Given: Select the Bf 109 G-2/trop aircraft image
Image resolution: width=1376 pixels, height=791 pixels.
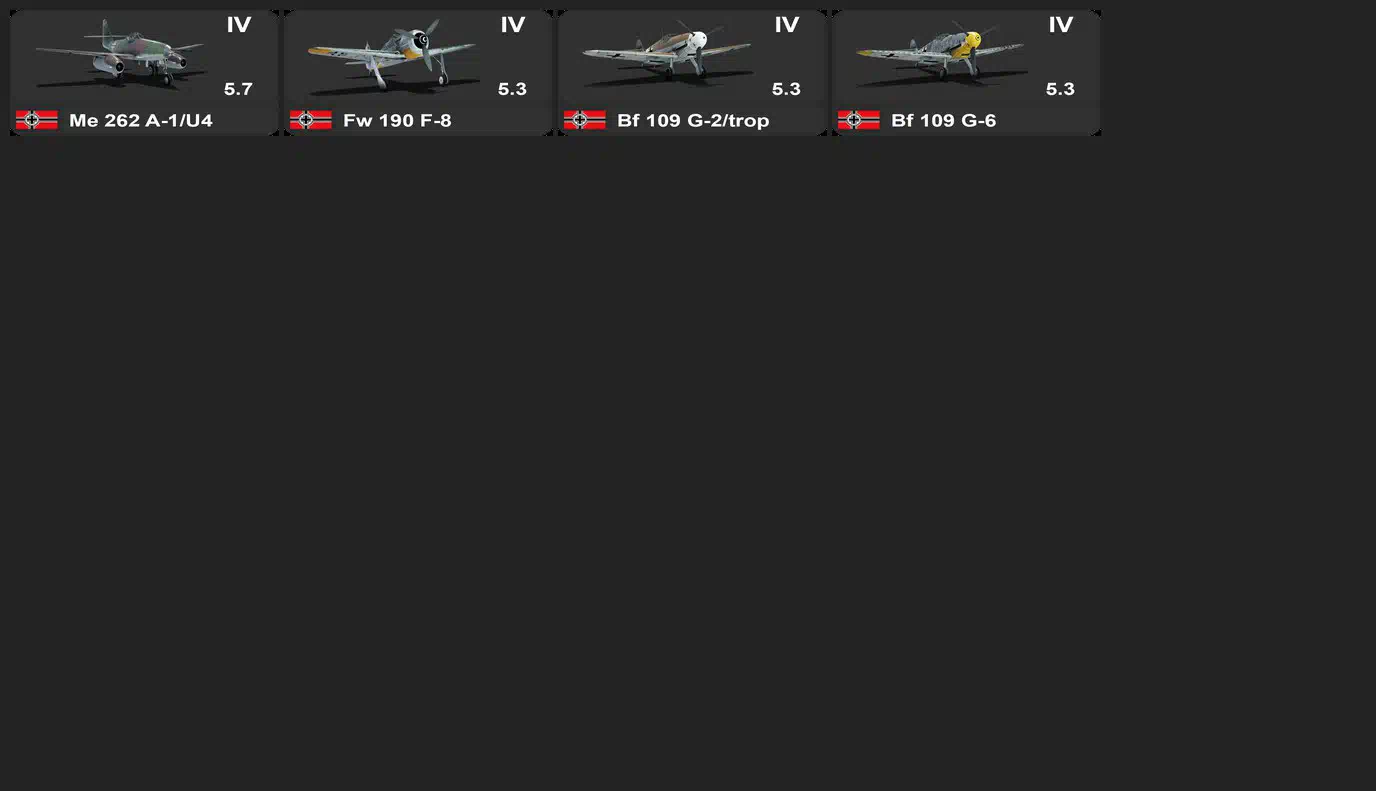Looking at the screenshot, I should [x=667, y=54].
